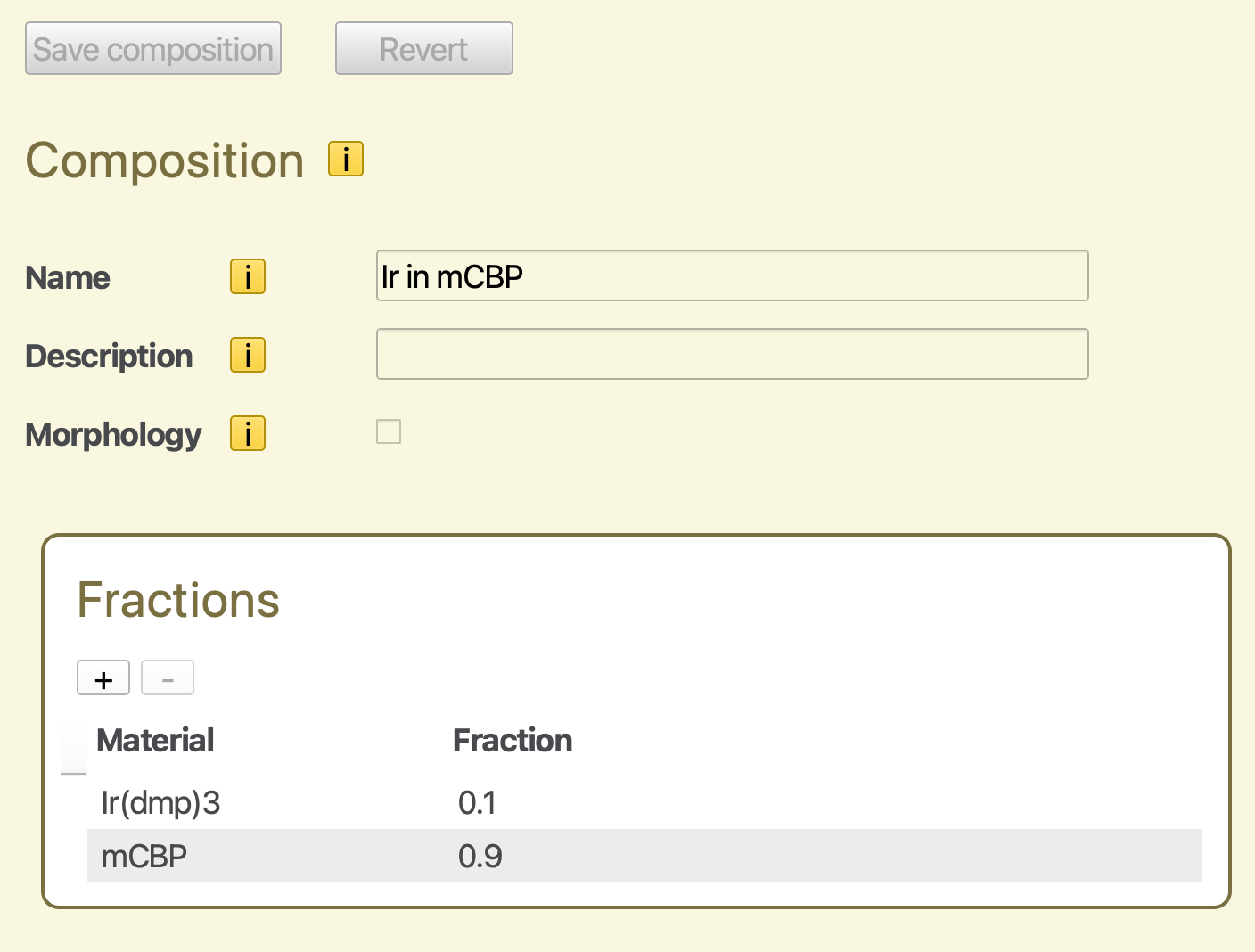Remove fraction row with minus button
This screenshot has height=952, width=1255.
tap(168, 678)
